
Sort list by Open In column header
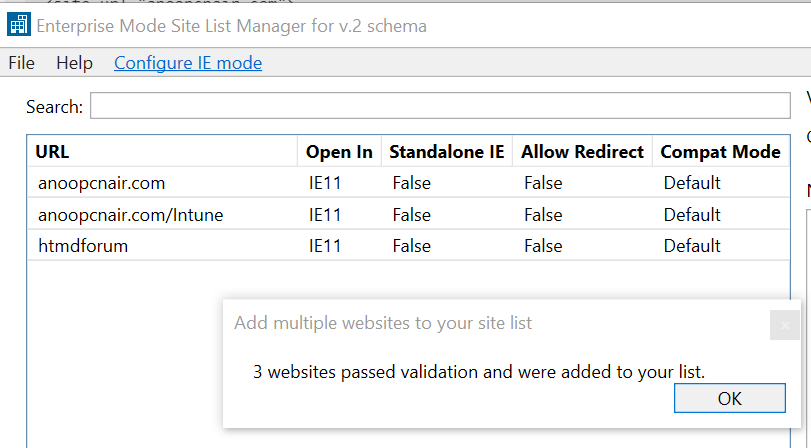pyautogui.click(x=339, y=152)
